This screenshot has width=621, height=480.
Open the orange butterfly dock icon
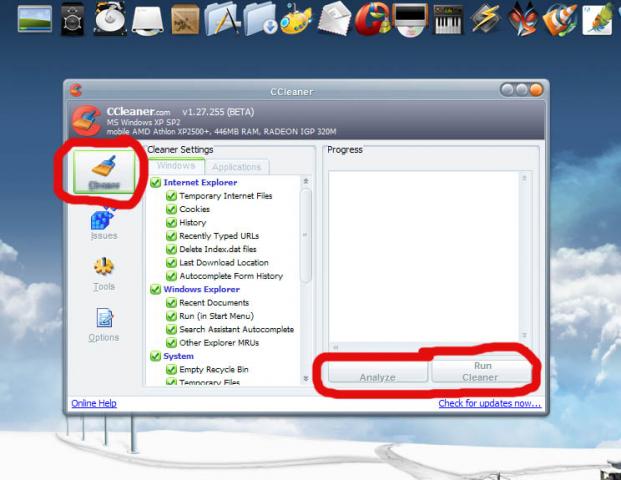click(x=523, y=19)
